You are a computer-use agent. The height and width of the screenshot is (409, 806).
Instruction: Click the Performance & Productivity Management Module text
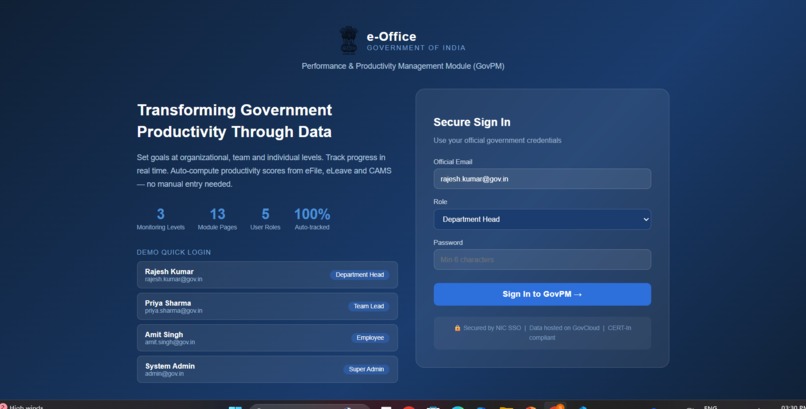click(403, 66)
